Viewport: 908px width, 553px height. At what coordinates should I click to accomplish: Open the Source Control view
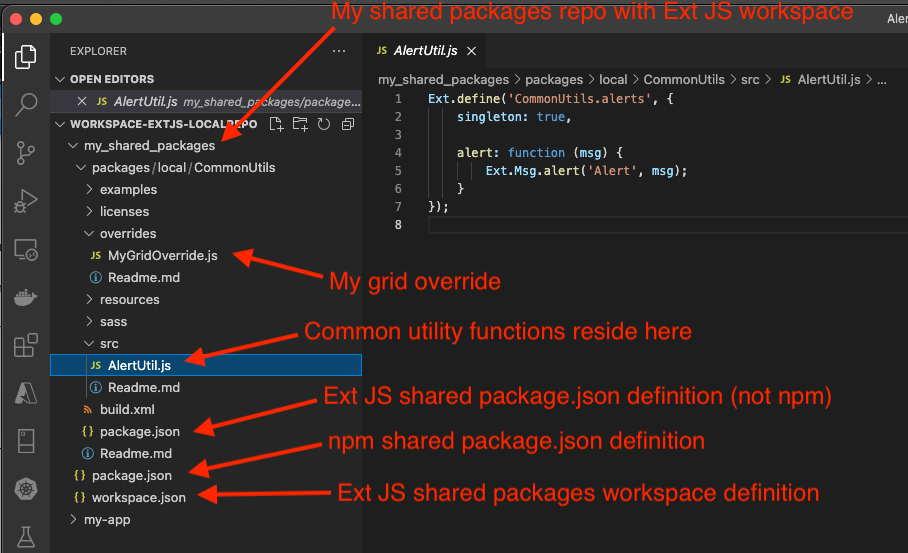tap(26, 153)
